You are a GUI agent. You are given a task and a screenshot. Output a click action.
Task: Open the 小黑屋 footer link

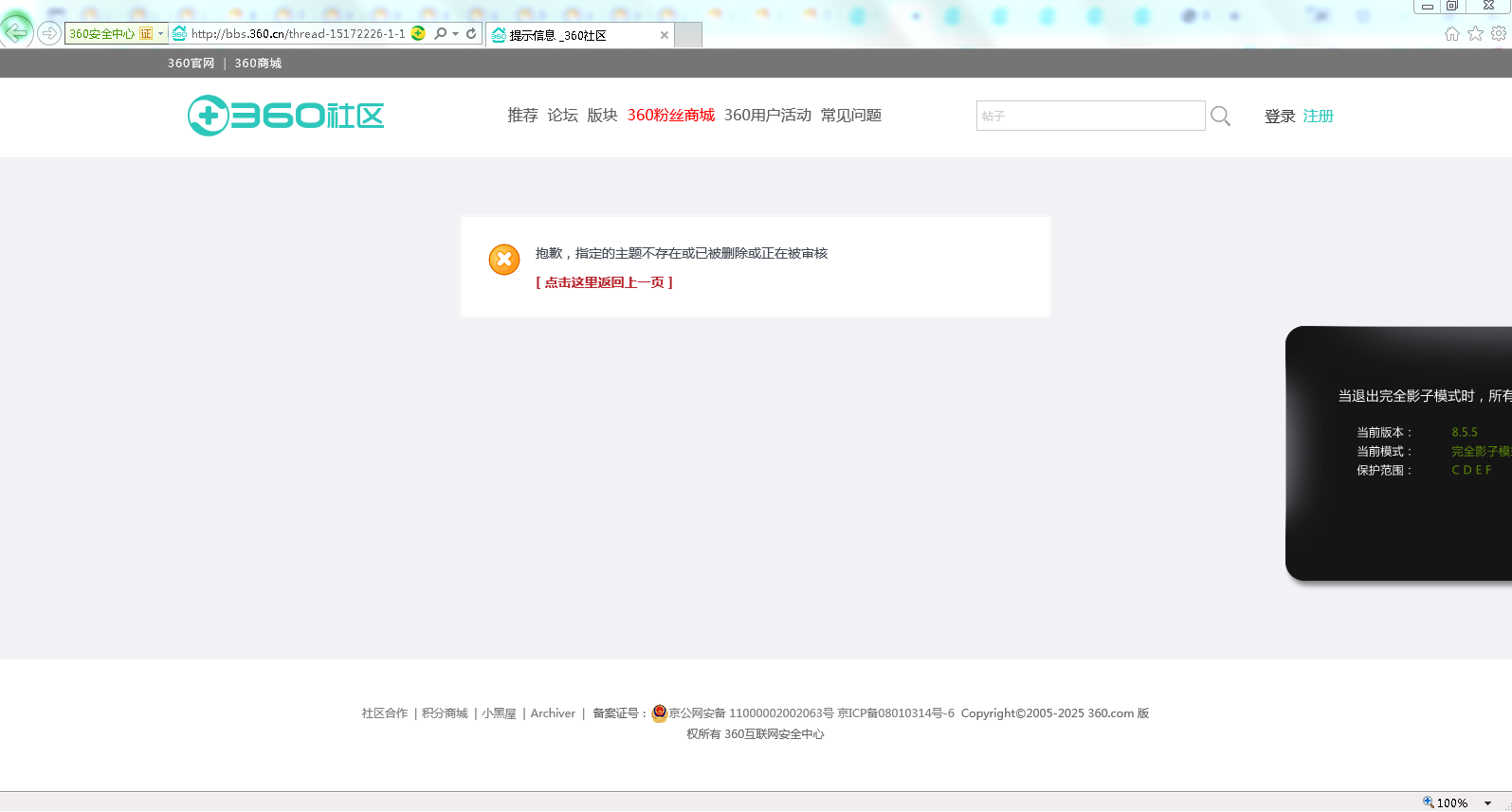point(499,713)
